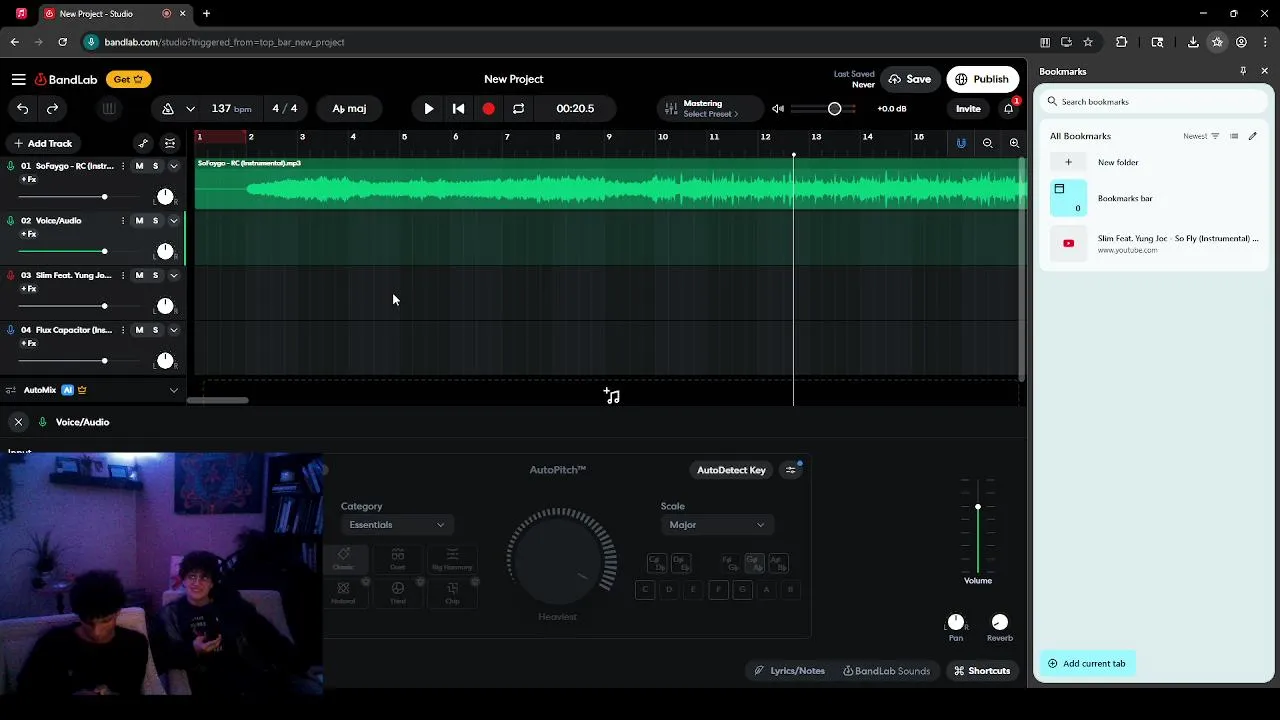The height and width of the screenshot is (720, 1280).
Task: Click the add-loop music note icon
Action: coord(612,396)
